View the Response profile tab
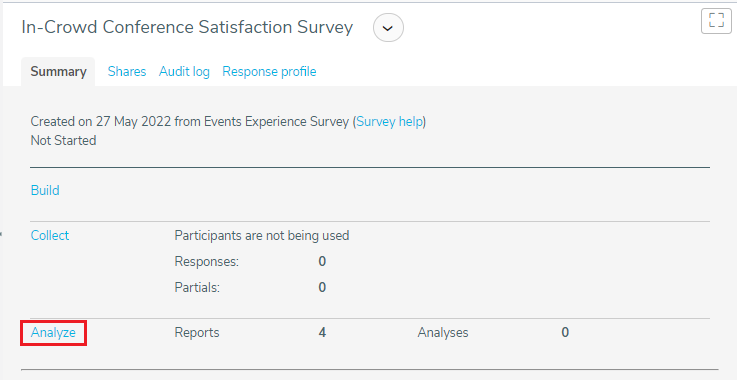The image size is (737, 380). 269,71
